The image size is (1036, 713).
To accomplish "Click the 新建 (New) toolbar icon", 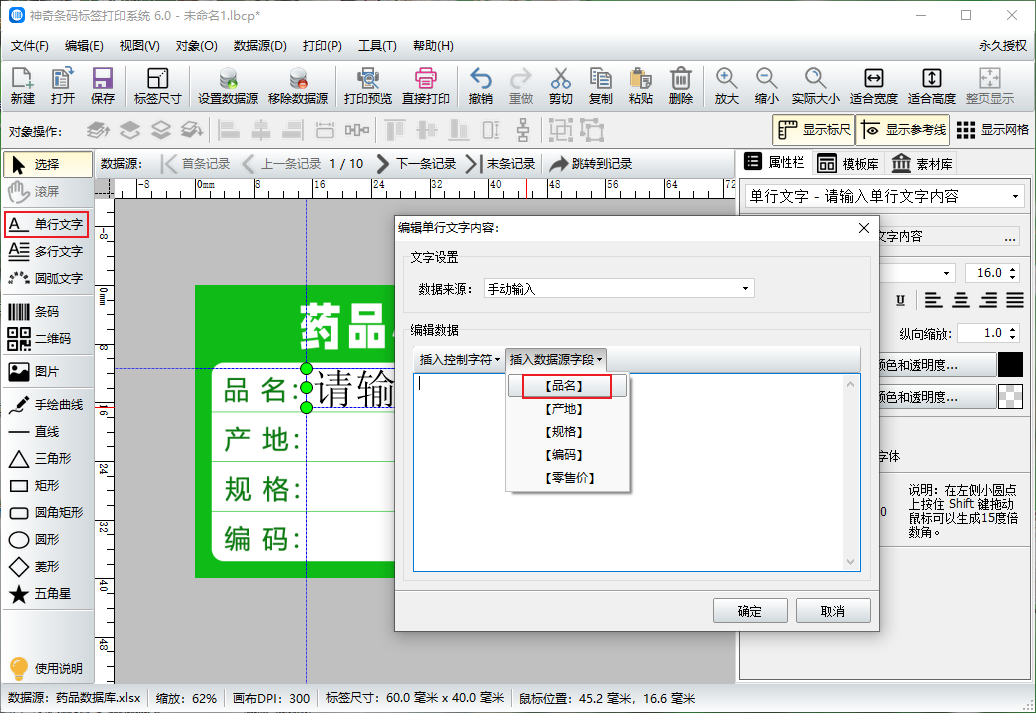I will (22, 86).
